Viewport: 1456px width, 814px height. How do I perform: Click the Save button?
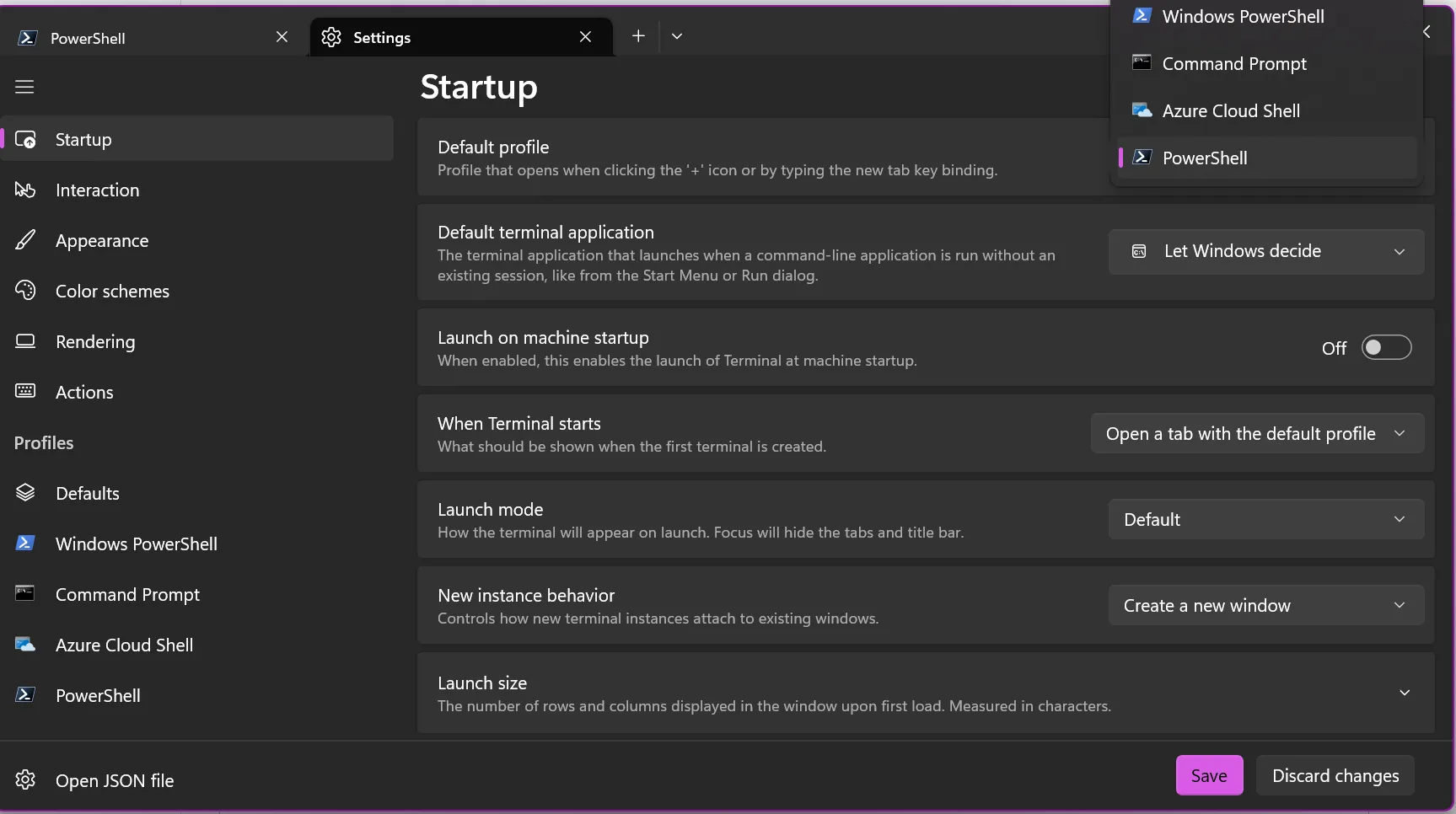pyautogui.click(x=1209, y=775)
